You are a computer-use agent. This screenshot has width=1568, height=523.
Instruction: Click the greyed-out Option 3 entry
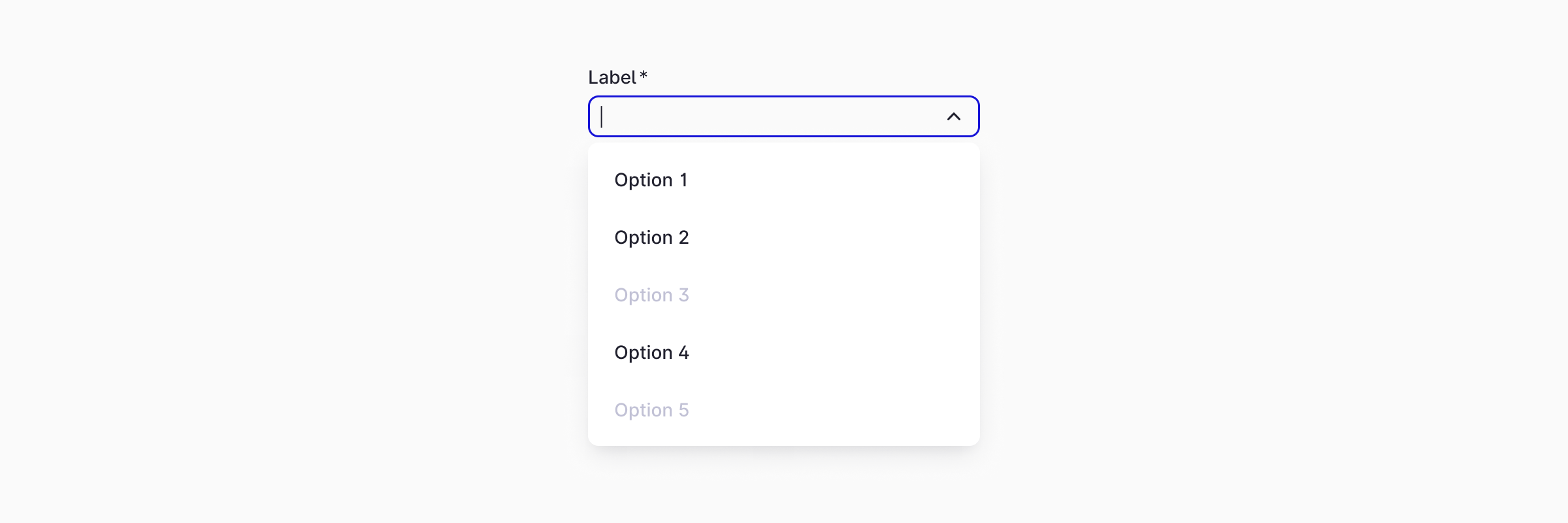coord(651,295)
